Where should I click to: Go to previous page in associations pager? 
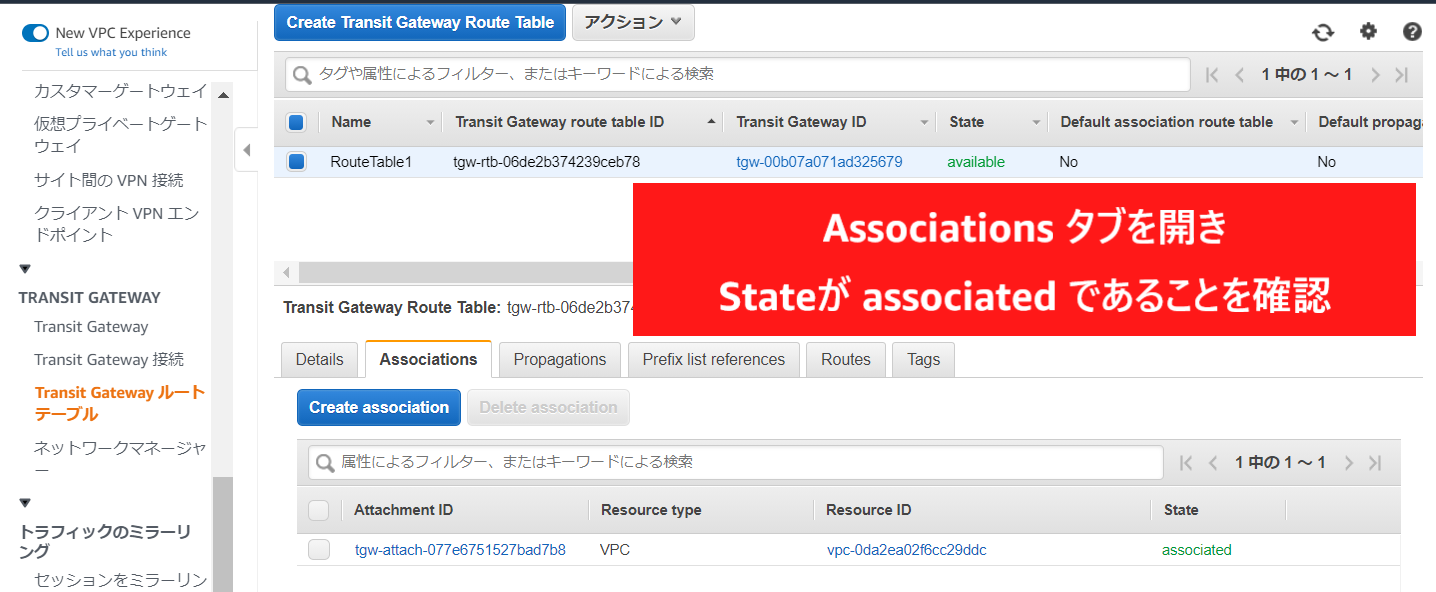click(x=1214, y=463)
